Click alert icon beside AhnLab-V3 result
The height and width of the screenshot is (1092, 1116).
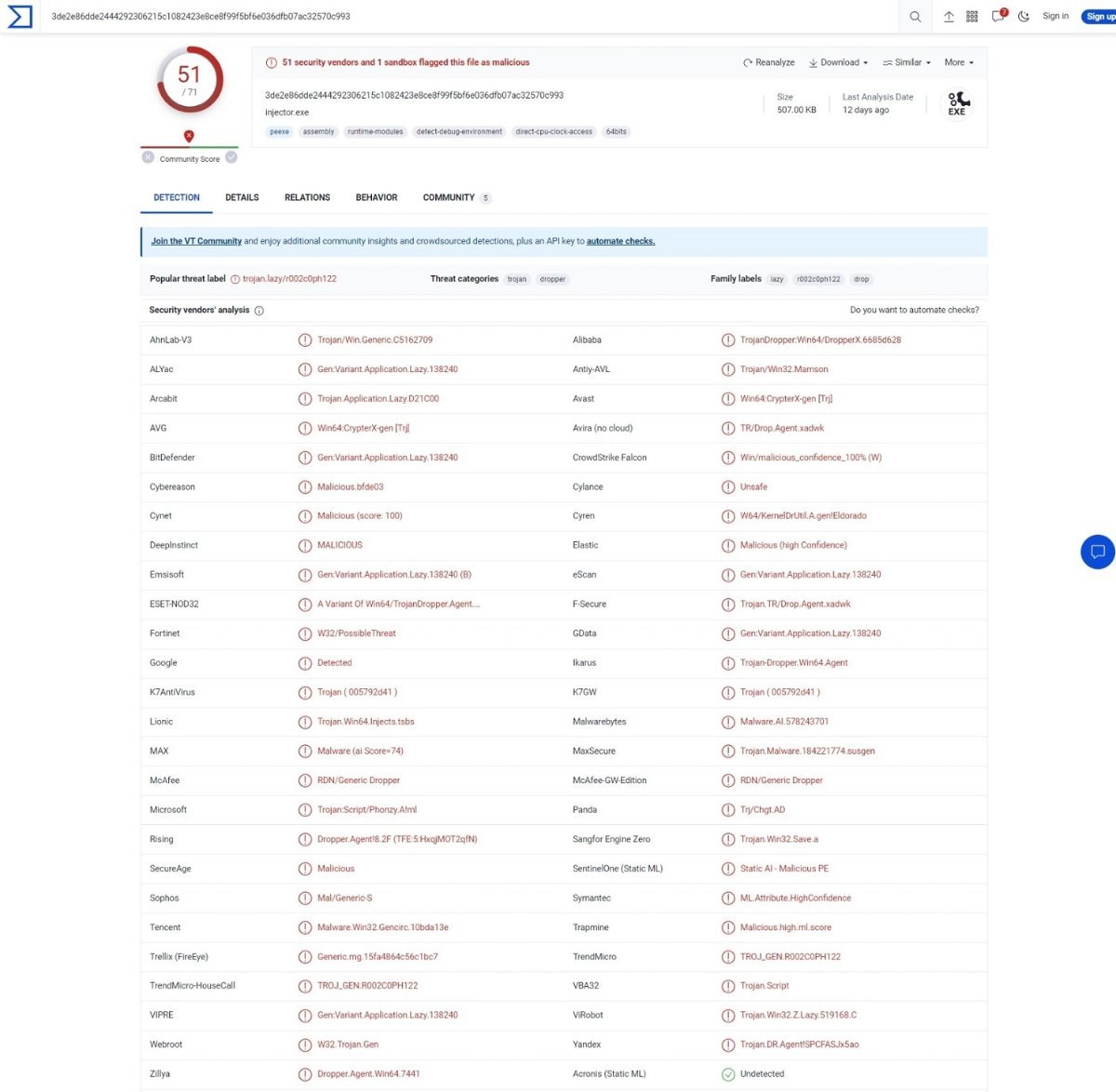[305, 340]
